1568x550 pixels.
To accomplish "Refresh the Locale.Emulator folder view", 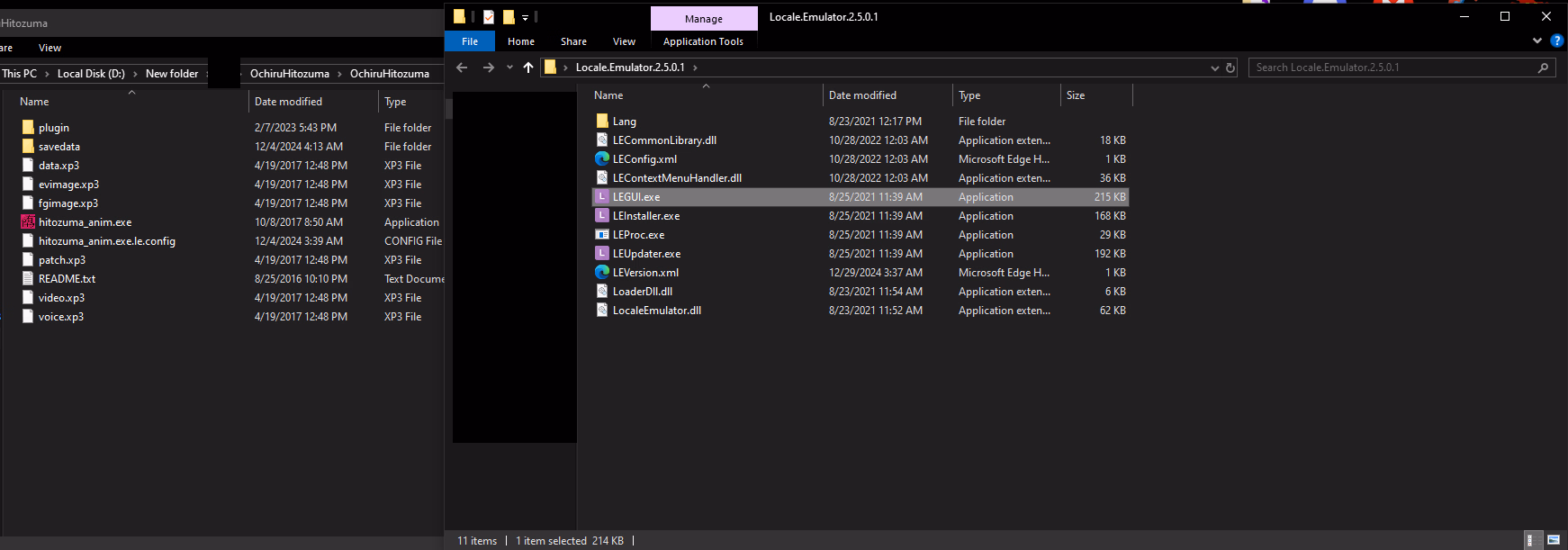I will click(1230, 68).
